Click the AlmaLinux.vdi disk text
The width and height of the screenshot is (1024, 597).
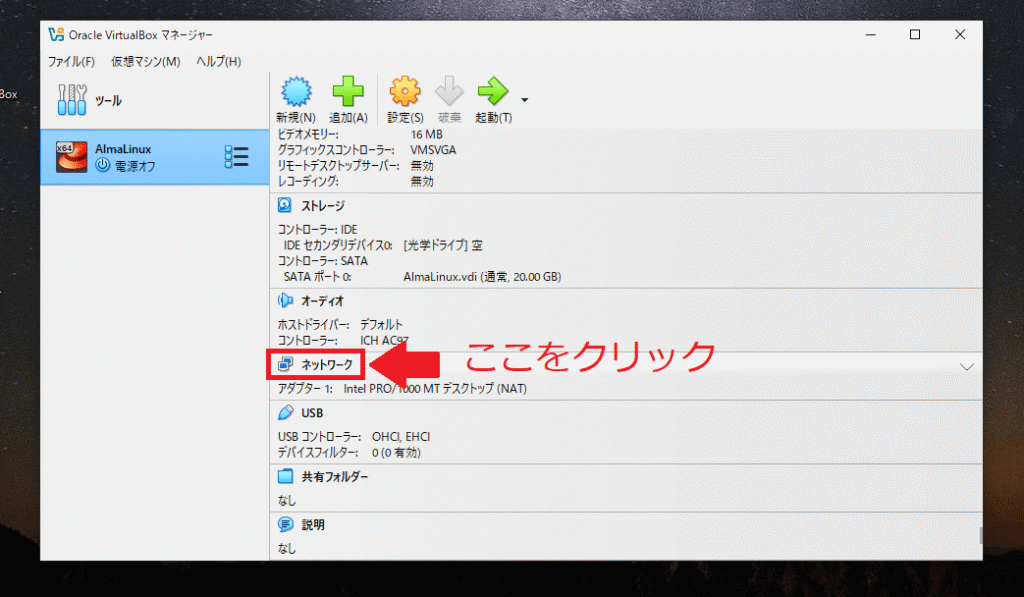(482, 277)
